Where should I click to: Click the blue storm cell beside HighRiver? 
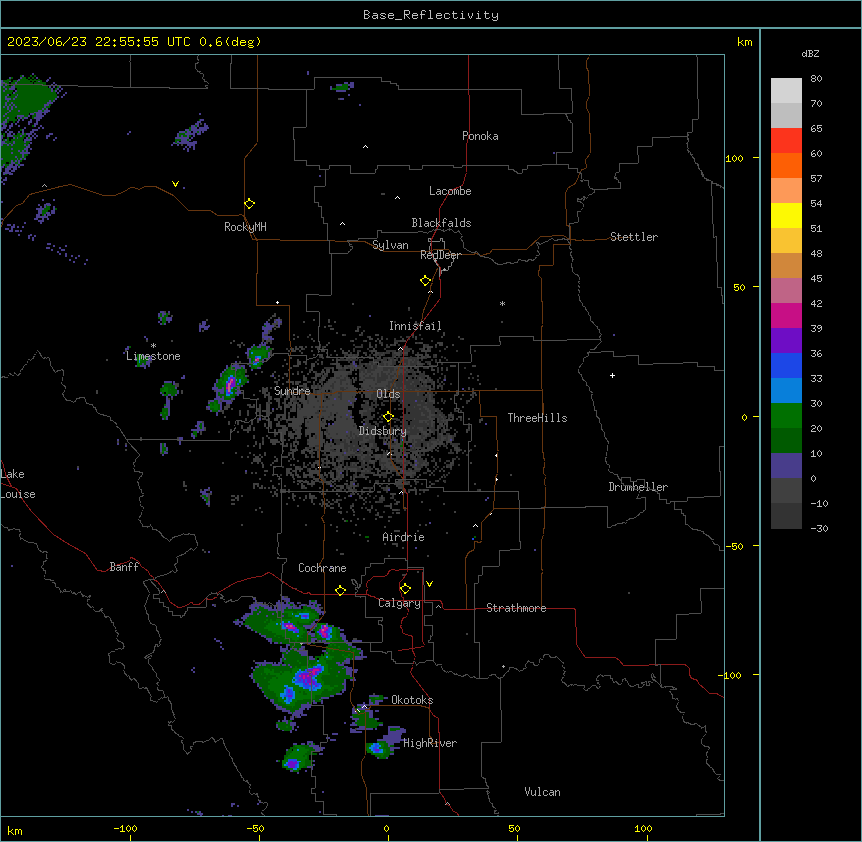click(x=377, y=748)
